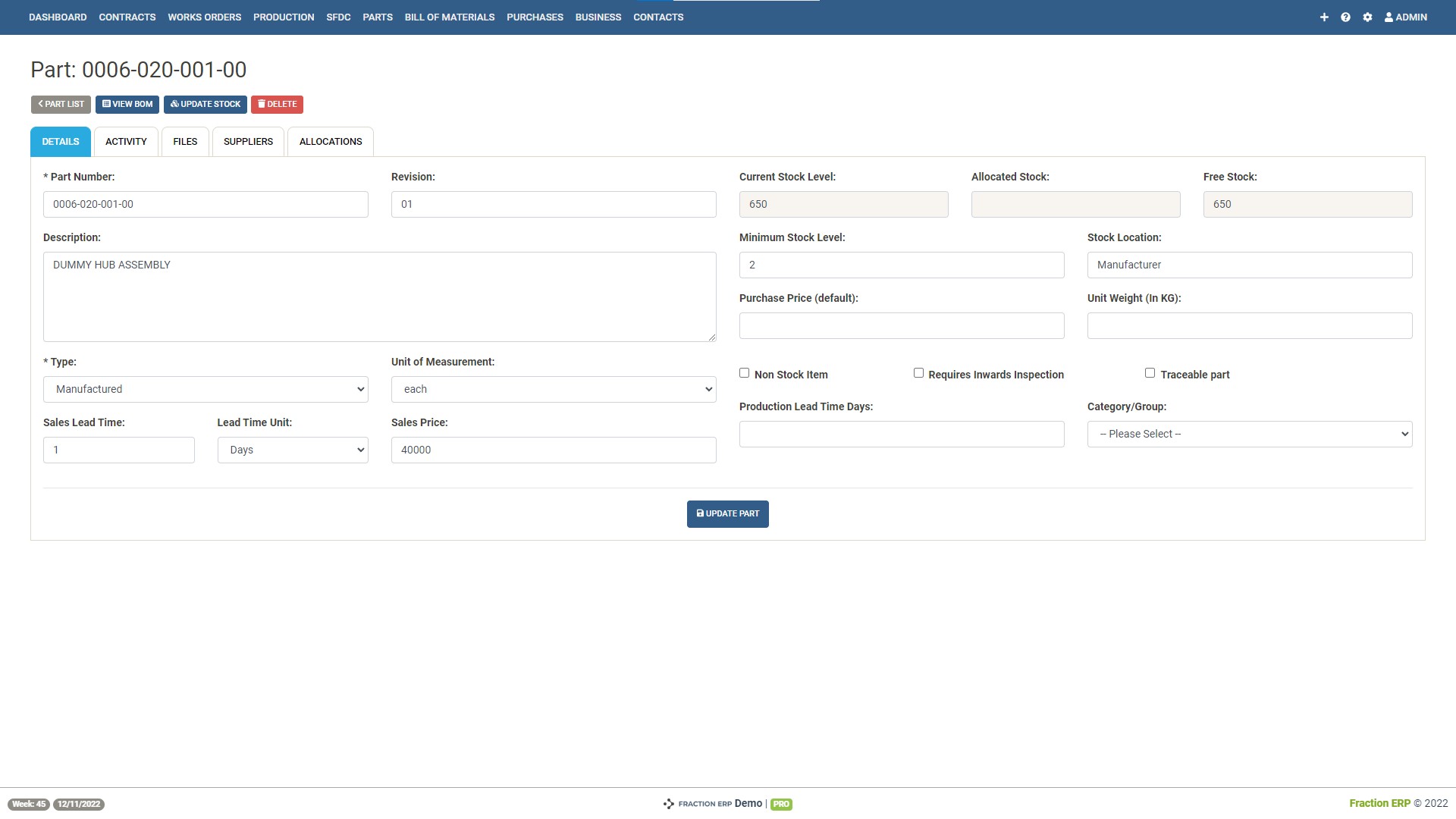The image size is (1456, 819).
Task: Open the quick add plus icon
Action: tap(1324, 17)
